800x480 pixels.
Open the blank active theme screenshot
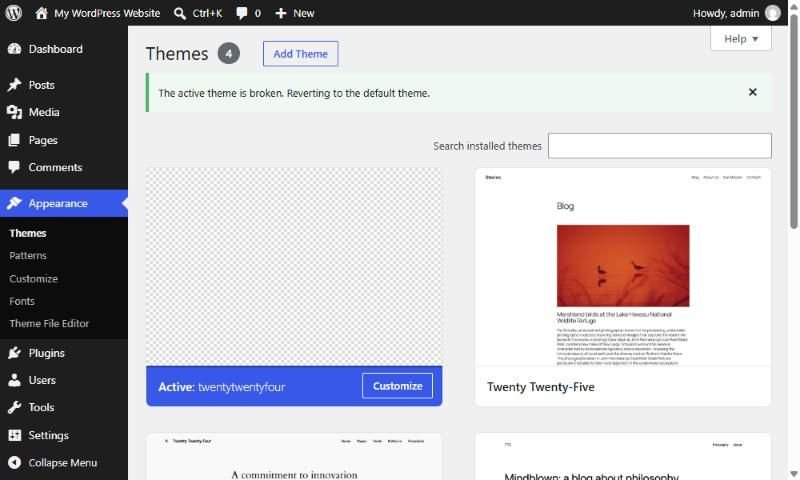[x=294, y=267]
